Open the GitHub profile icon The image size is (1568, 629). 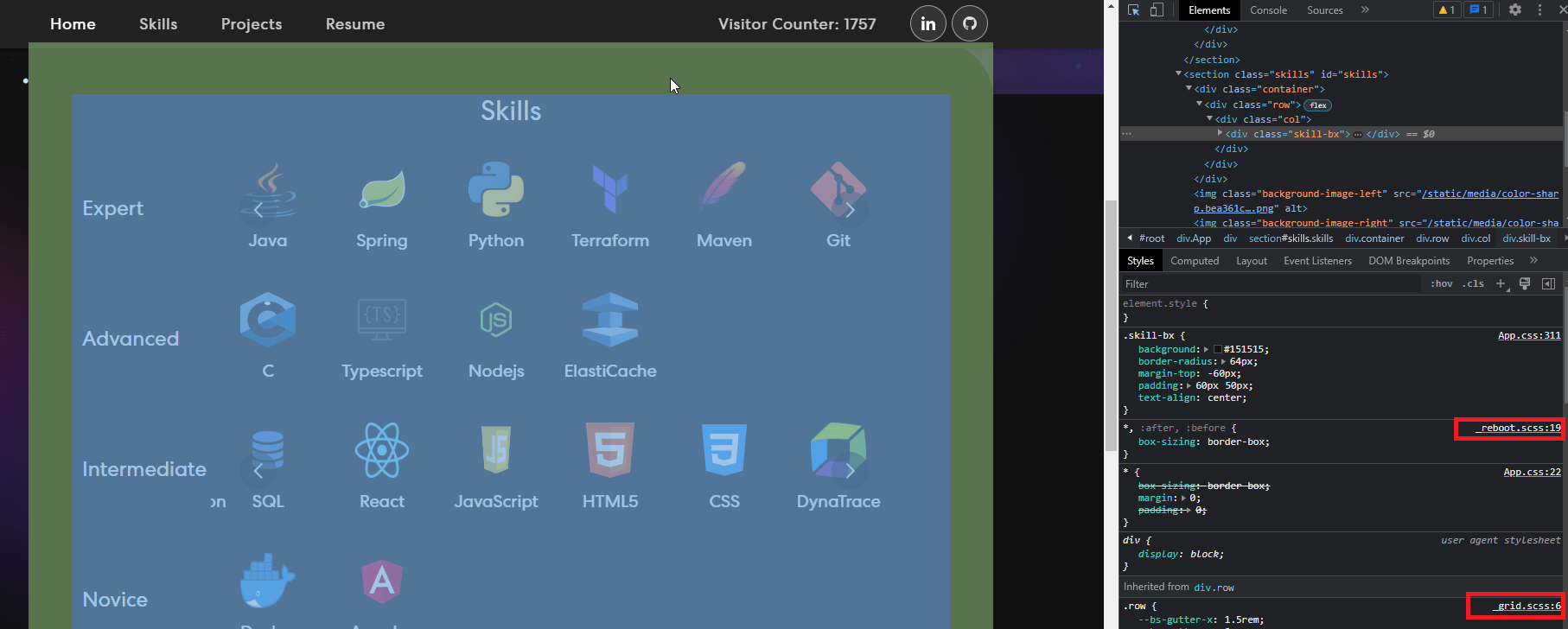click(x=970, y=23)
